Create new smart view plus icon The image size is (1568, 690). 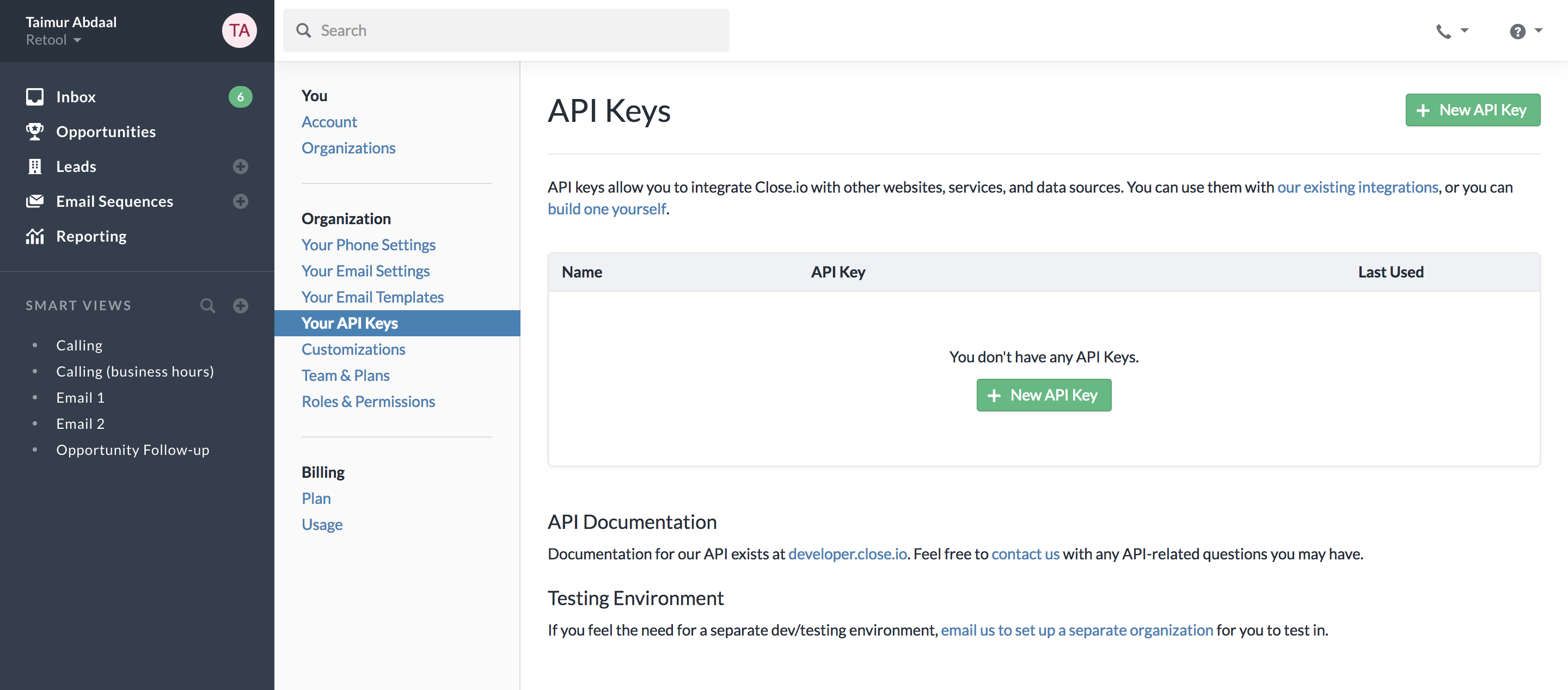click(x=241, y=305)
